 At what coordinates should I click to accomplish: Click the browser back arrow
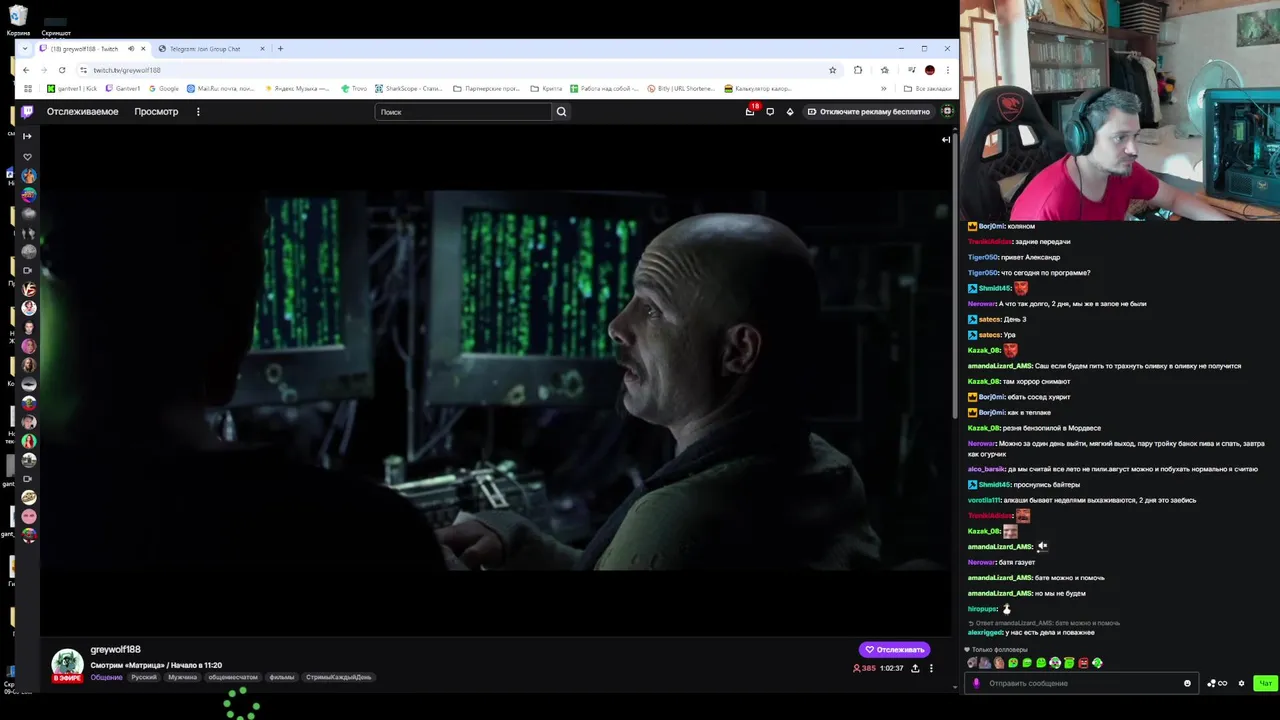(26, 70)
